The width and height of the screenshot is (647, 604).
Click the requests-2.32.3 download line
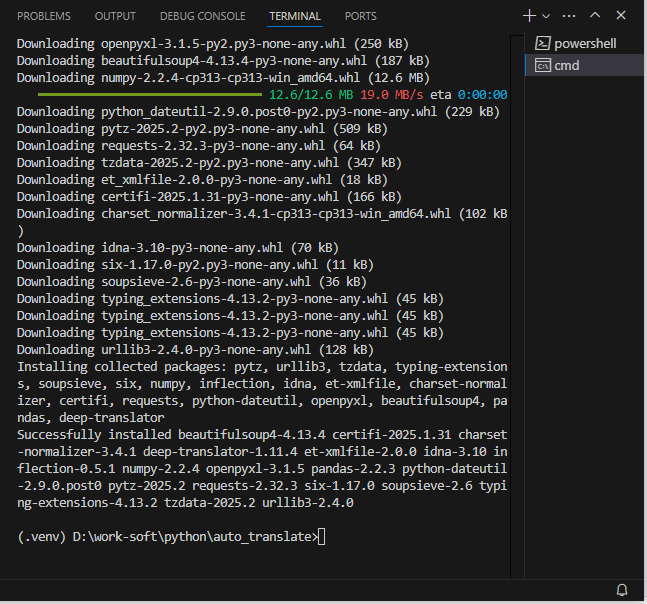click(x=199, y=146)
